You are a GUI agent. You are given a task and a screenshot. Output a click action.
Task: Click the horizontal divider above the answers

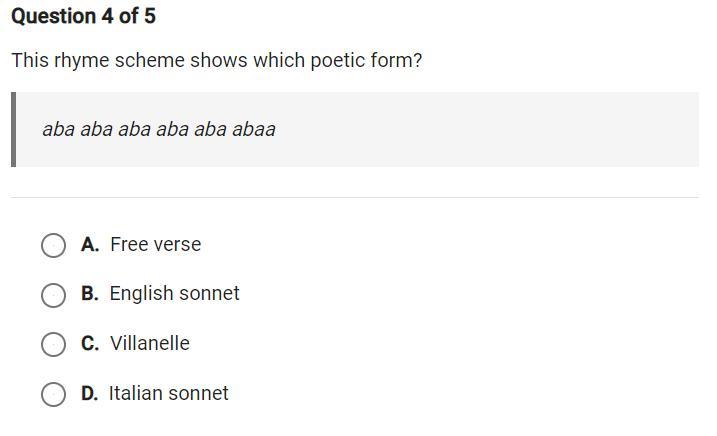pos(354,197)
